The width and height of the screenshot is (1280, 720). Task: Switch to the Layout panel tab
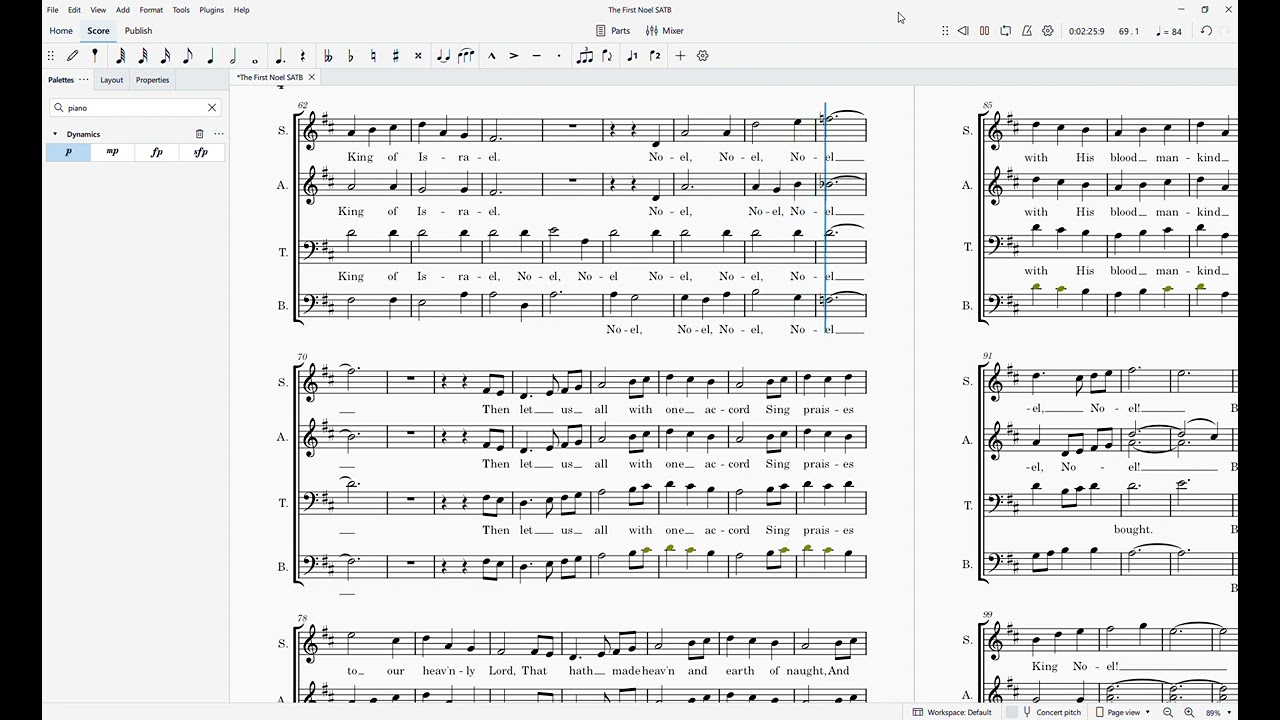(x=112, y=80)
